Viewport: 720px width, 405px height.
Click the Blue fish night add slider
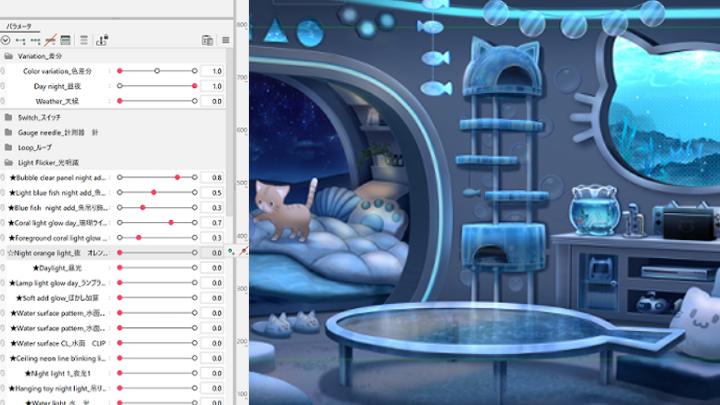(157, 208)
